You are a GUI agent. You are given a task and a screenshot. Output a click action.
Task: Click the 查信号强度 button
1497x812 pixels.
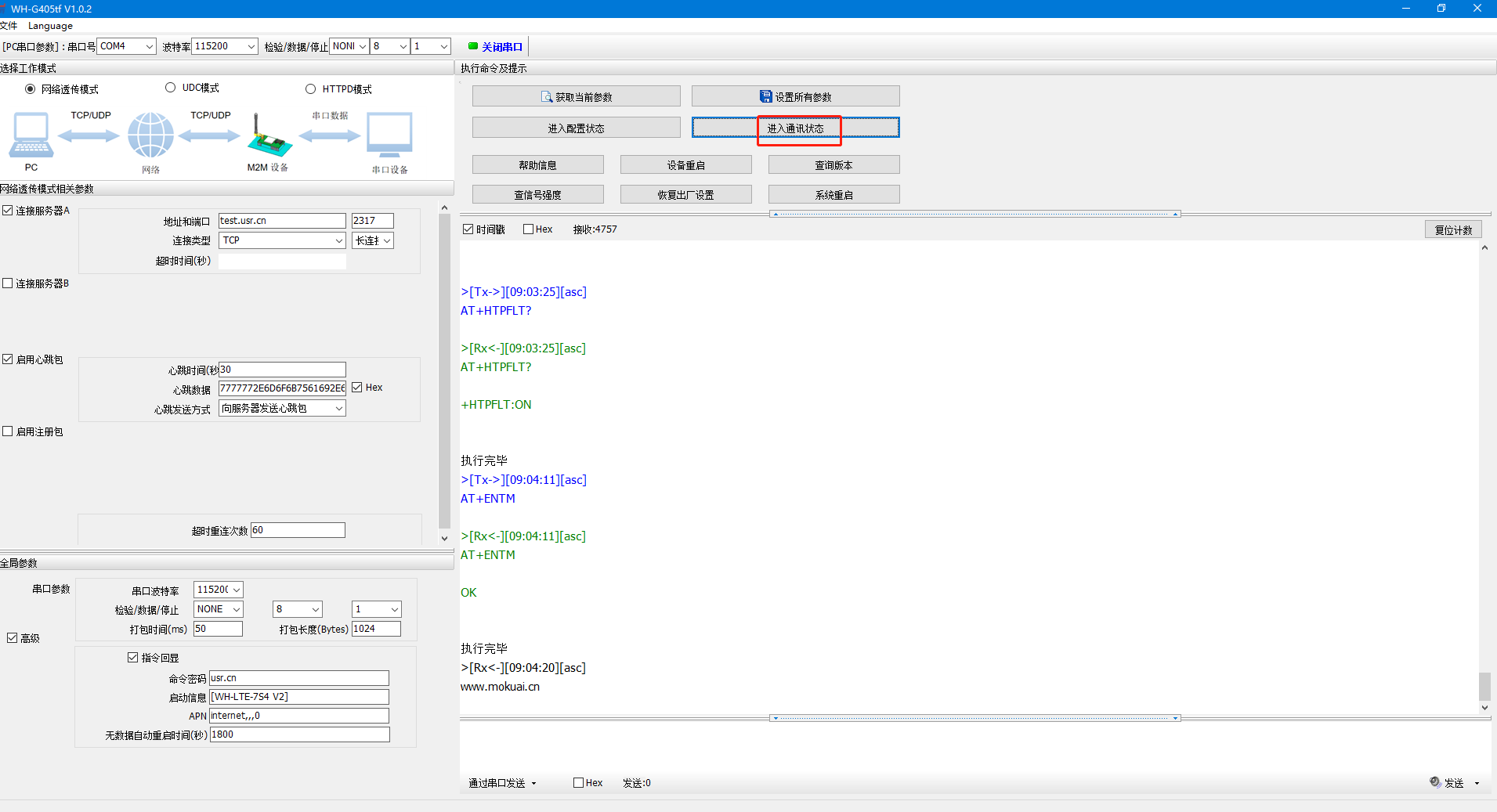pos(537,194)
